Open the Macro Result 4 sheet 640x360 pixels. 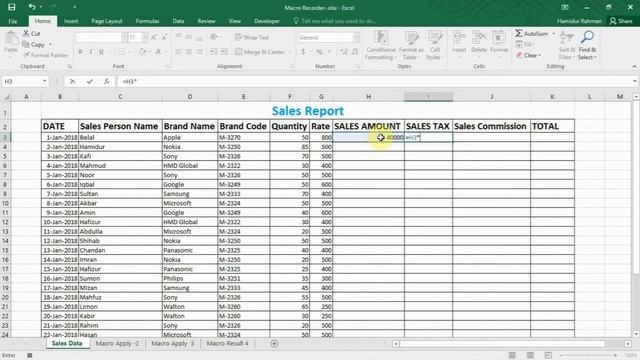pos(227,344)
